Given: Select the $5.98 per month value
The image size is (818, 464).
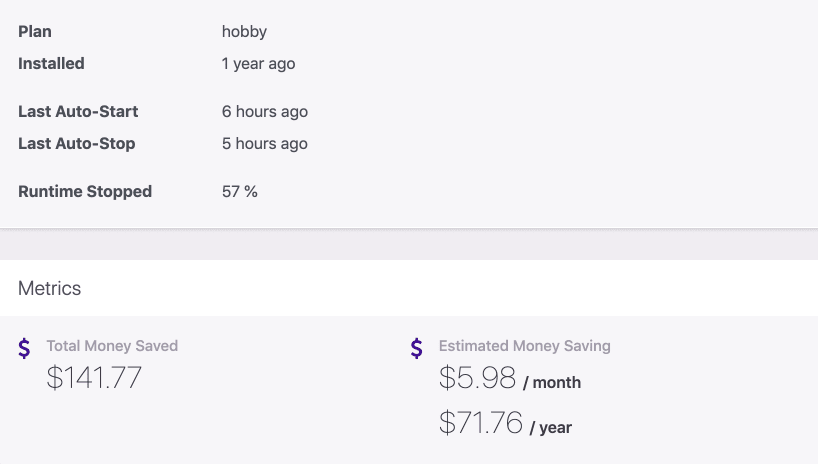Looking at the screenshot, I should click(477, 377).
